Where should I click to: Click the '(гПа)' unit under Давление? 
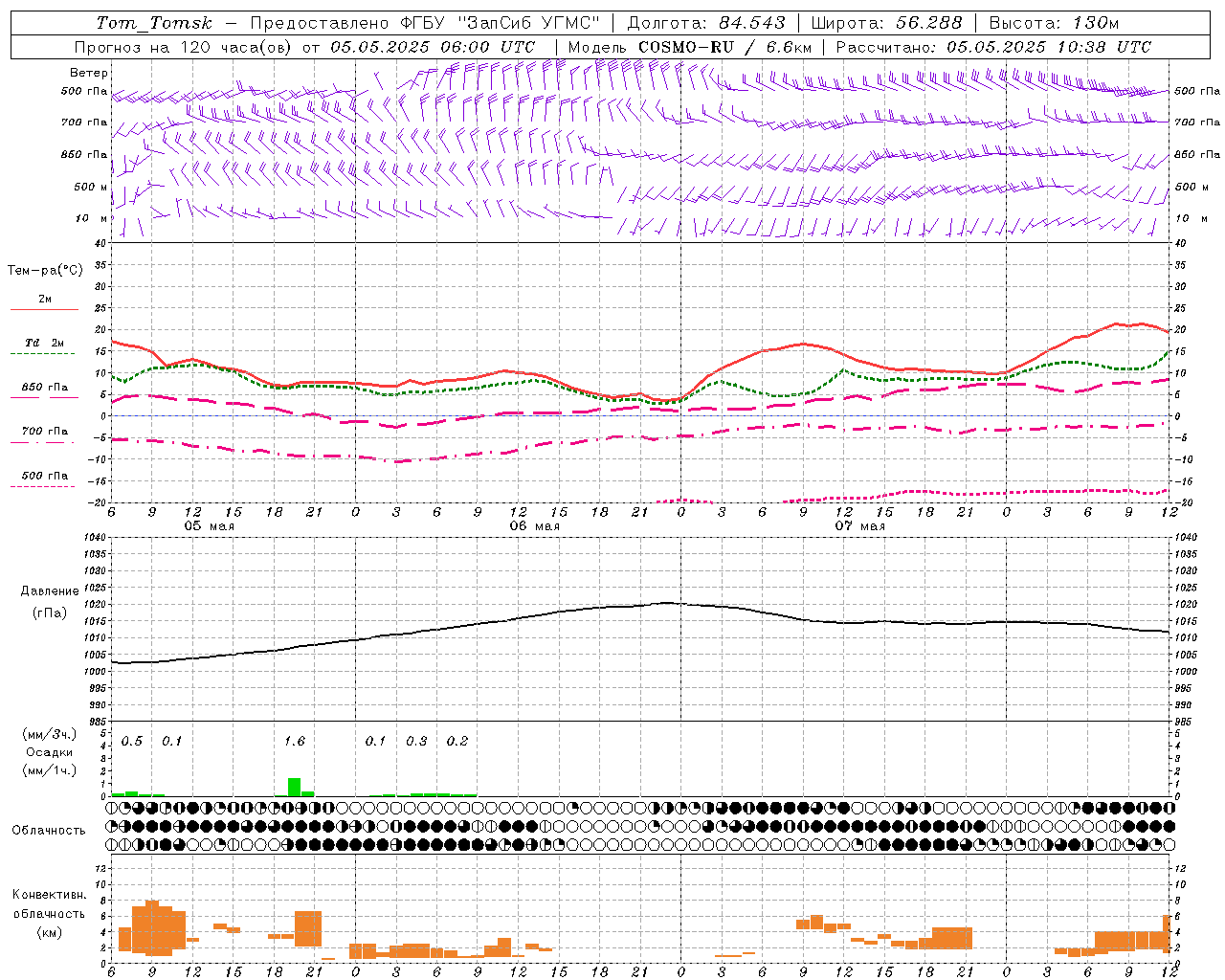coord(49,613)
